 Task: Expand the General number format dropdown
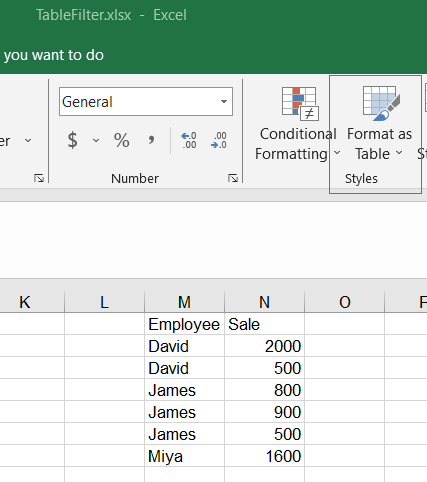pos(224,102)
